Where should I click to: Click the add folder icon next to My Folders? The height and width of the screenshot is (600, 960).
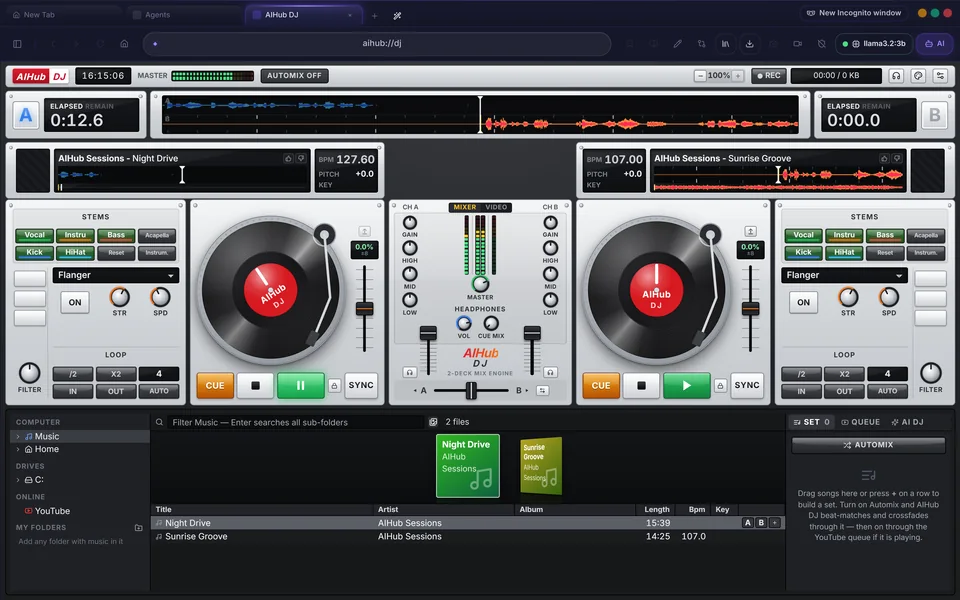coord(138,527)
